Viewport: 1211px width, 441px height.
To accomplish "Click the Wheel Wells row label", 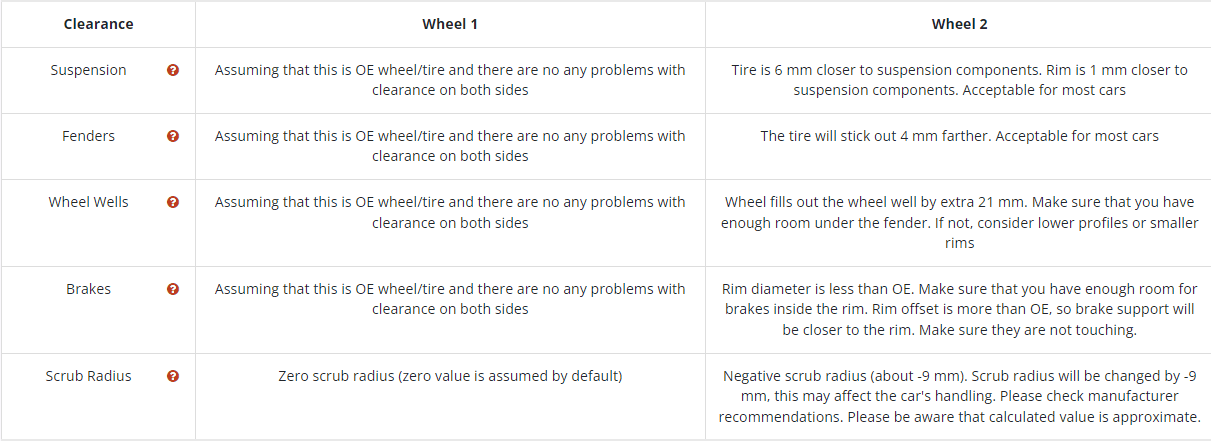I will point(89,202).
